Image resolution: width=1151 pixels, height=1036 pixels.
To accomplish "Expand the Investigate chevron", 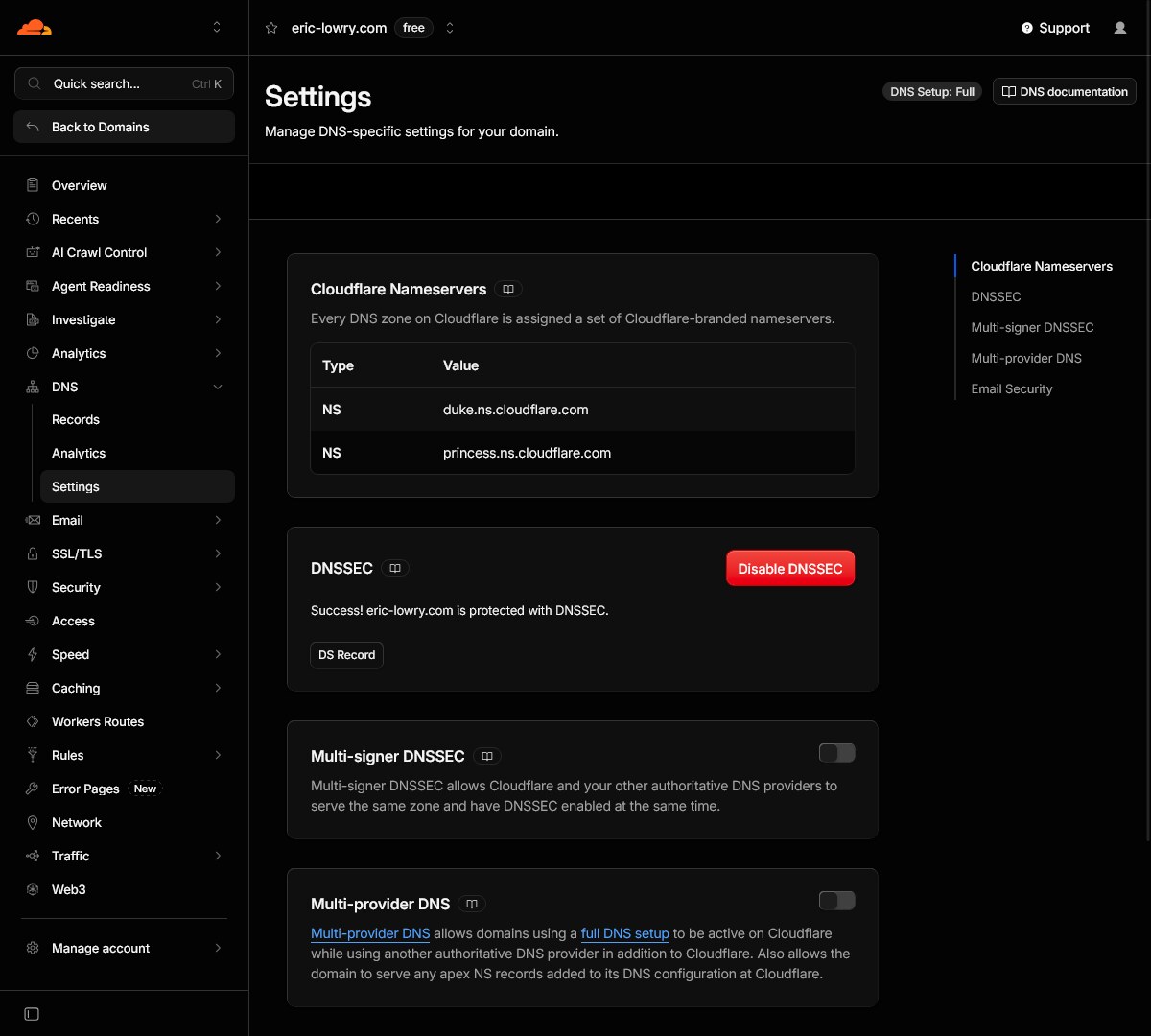I will [x=218, y=319].
